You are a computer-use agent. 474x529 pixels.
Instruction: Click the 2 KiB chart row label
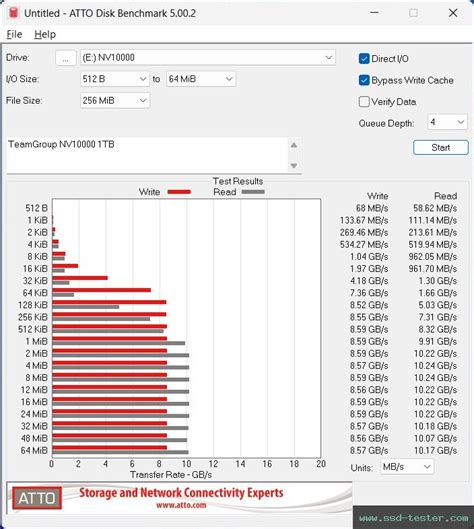pyautogui.click(x=37, y=232)
